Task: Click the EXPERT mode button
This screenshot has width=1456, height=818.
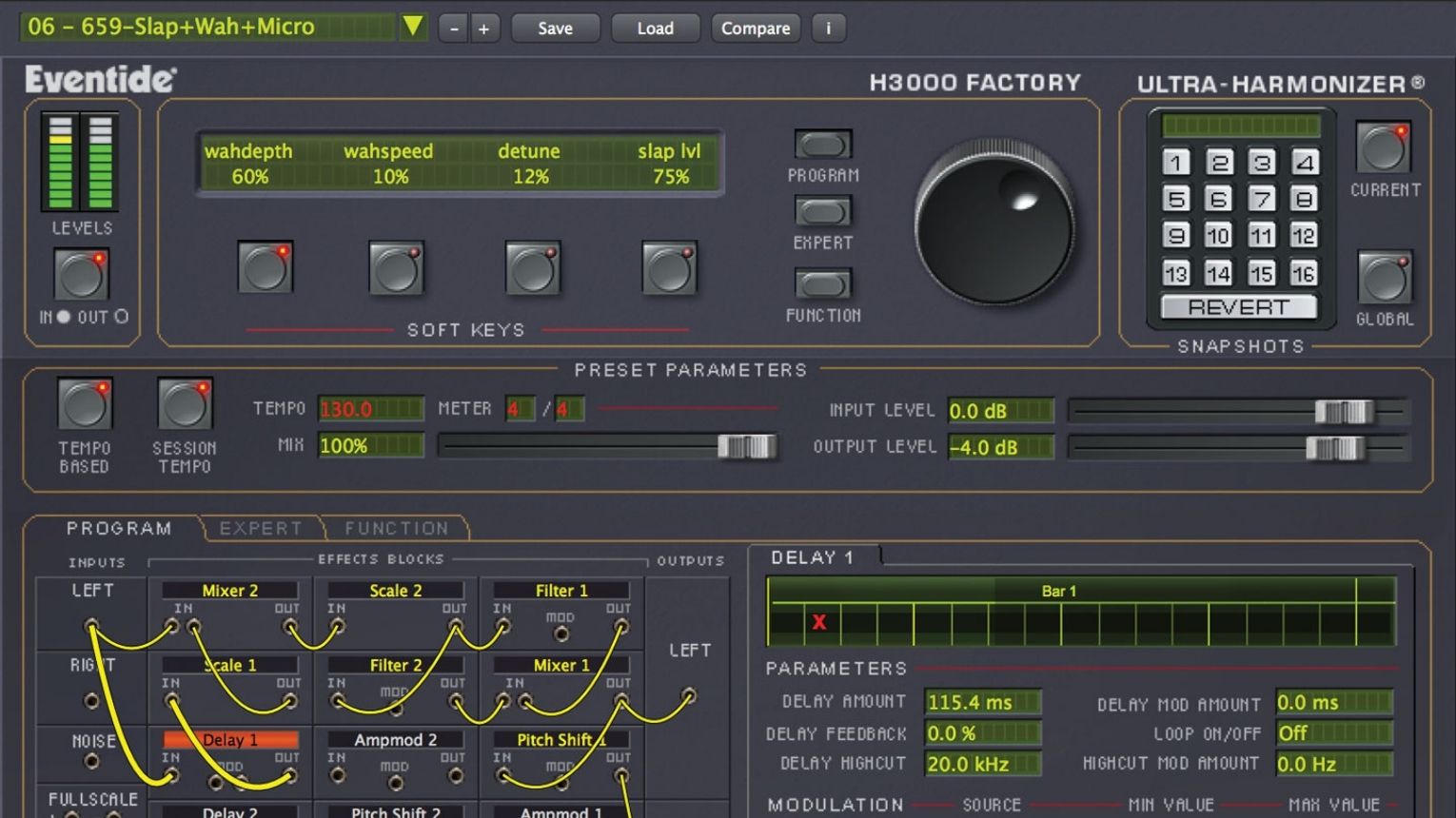Action: (822, 211)
